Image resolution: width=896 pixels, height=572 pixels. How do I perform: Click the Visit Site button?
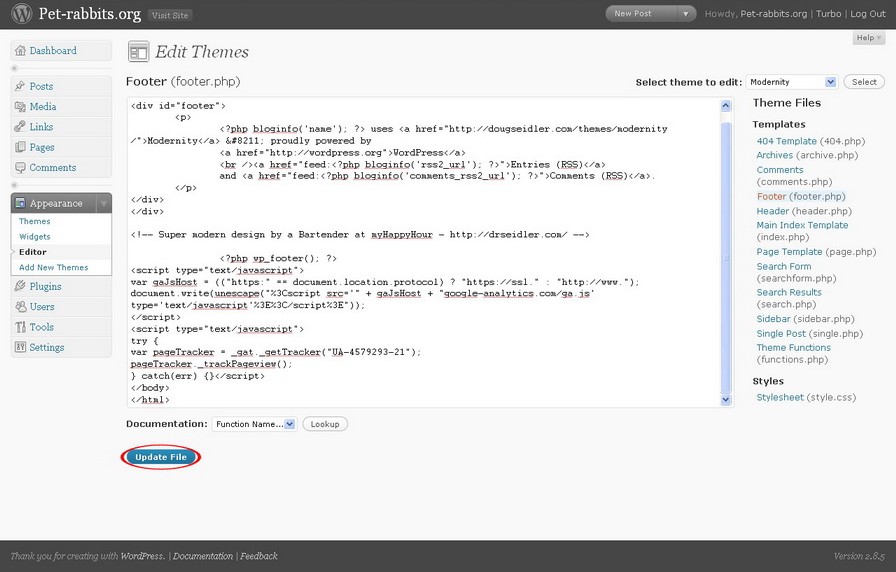point(170,15)
